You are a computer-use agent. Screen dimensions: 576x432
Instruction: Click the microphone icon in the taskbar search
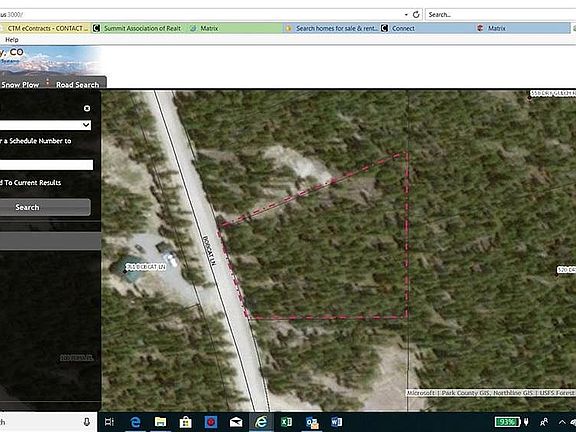pyautogui.click(x=87, y=422)
